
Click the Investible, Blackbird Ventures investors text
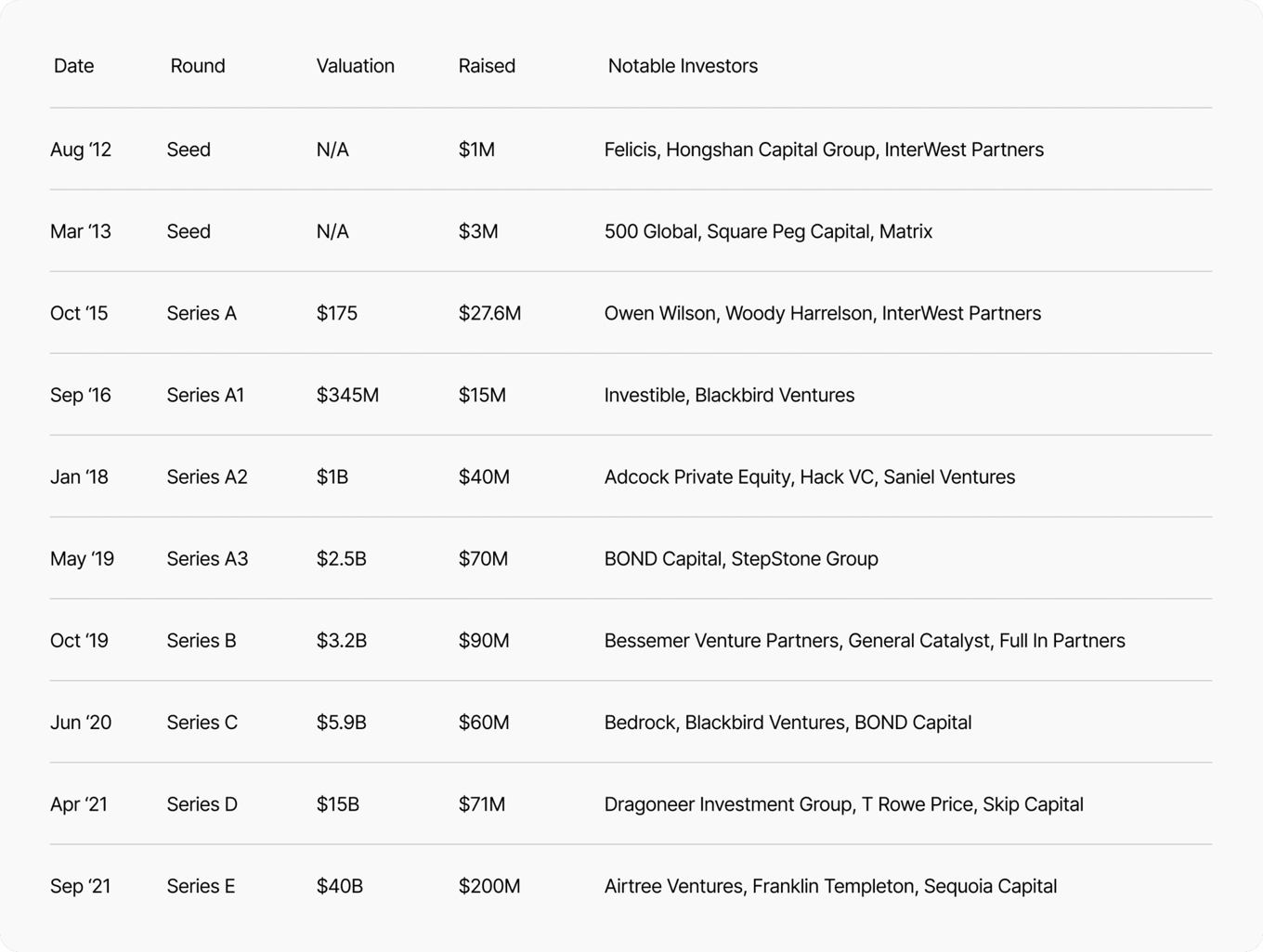coord(729,395)
